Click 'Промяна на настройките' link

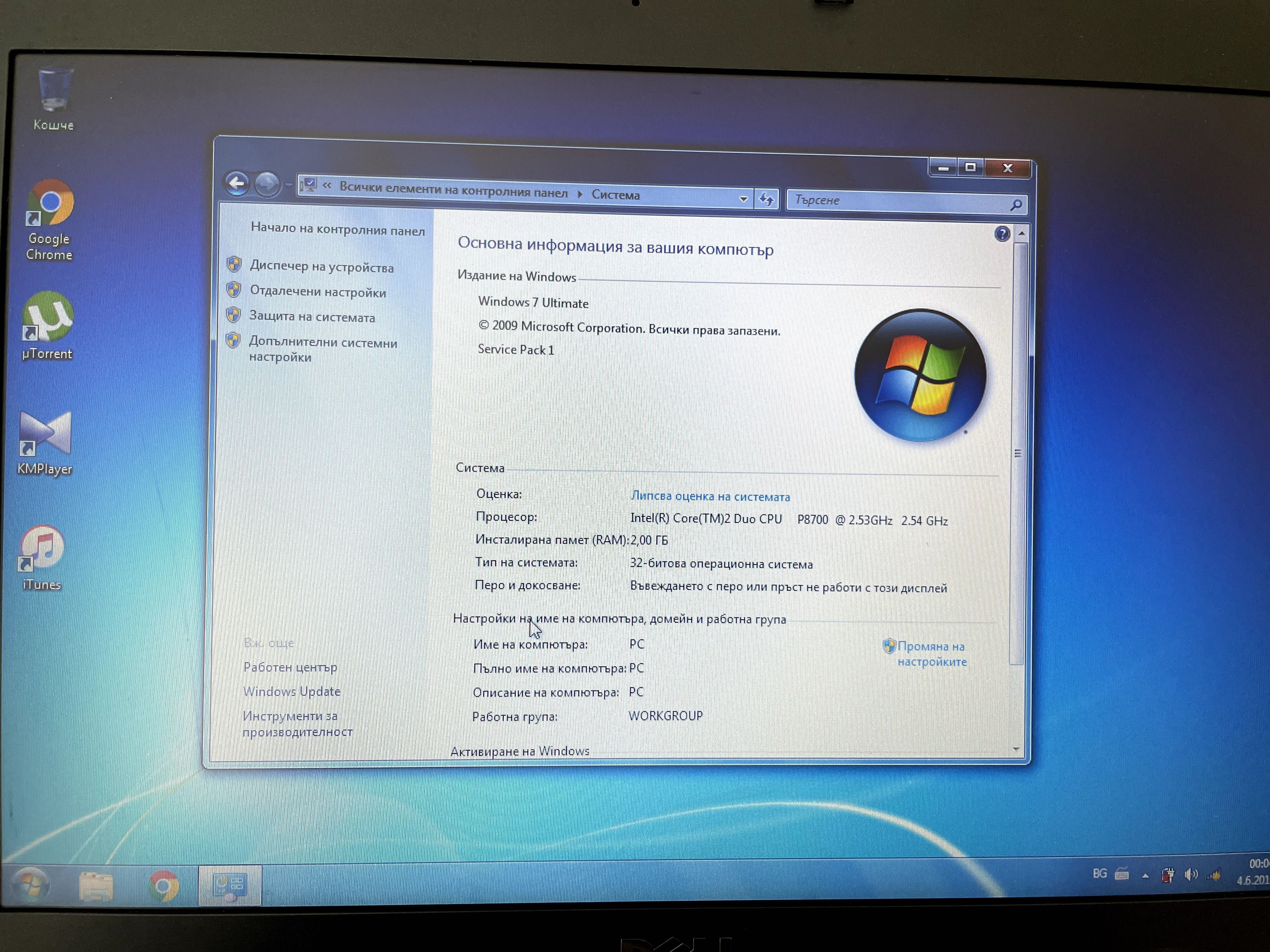click(x=932, y=654)
